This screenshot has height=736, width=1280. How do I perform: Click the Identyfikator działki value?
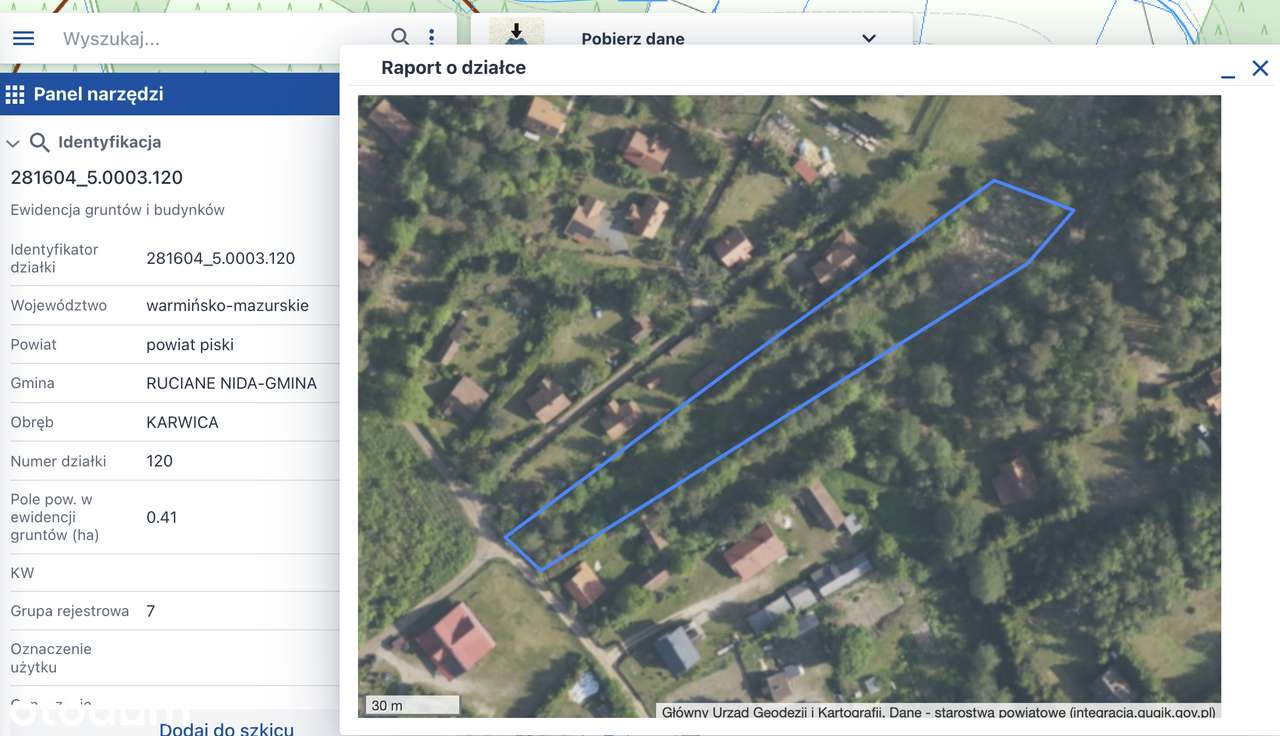click(x=221, y=258)
